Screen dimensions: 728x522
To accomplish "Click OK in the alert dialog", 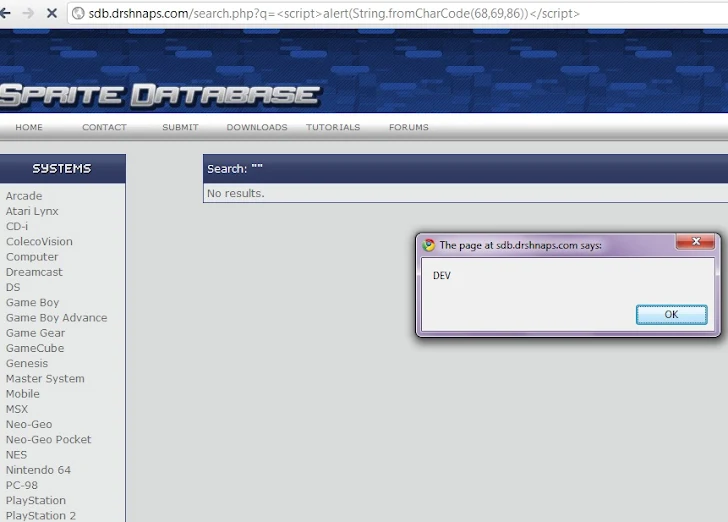I will [x=671, y=314].
